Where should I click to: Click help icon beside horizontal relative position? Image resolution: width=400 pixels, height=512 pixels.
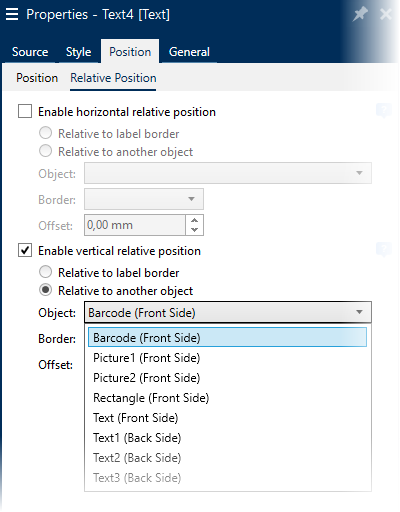click(383, 111)
